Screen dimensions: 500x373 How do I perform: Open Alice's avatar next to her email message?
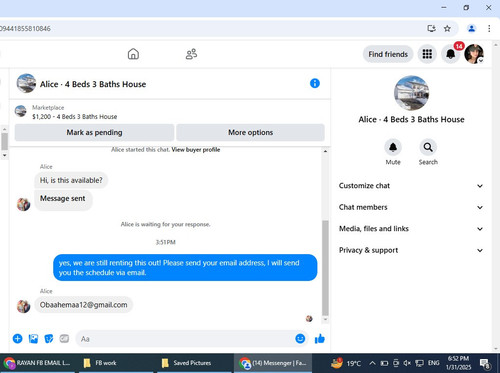pos(23,306)
